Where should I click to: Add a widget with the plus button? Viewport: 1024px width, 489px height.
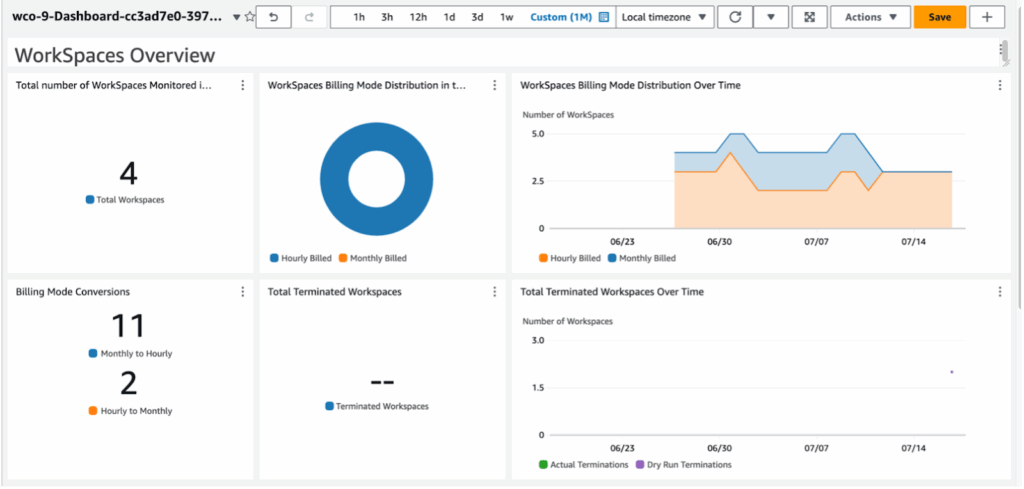pos(987,17)
